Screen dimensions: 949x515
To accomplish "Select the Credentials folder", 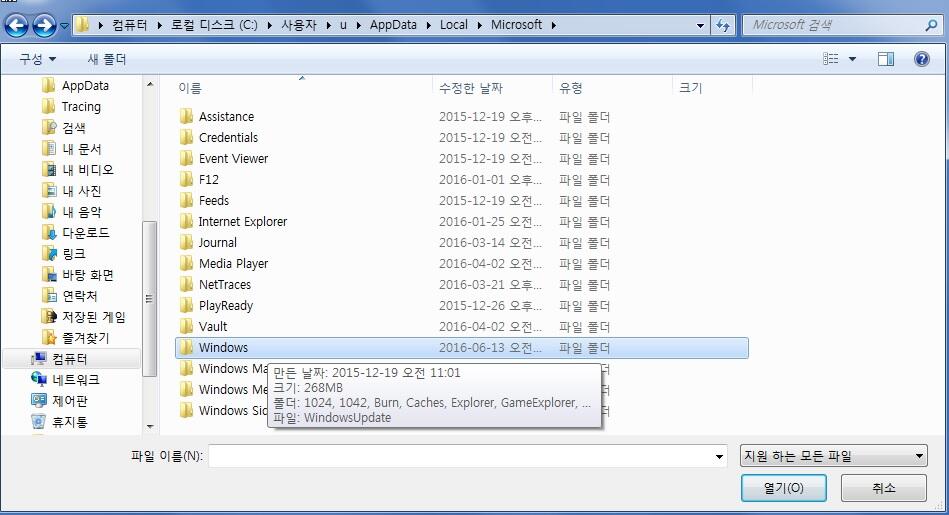I will 228,138.
